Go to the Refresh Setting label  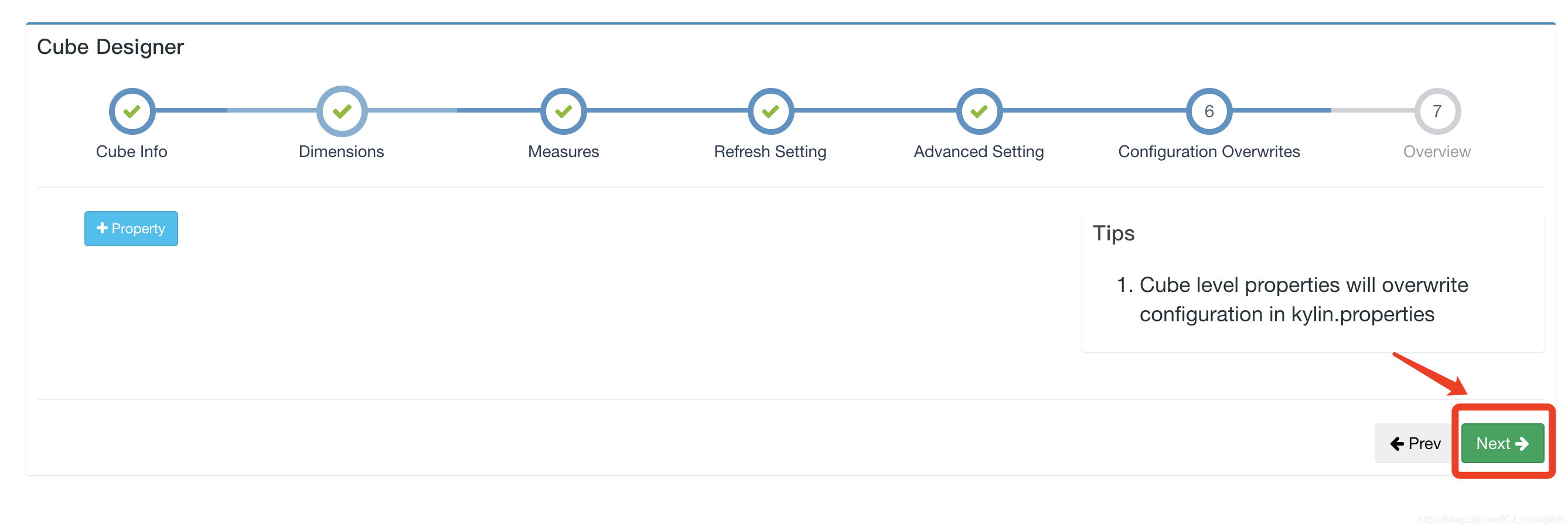(770, 152)
